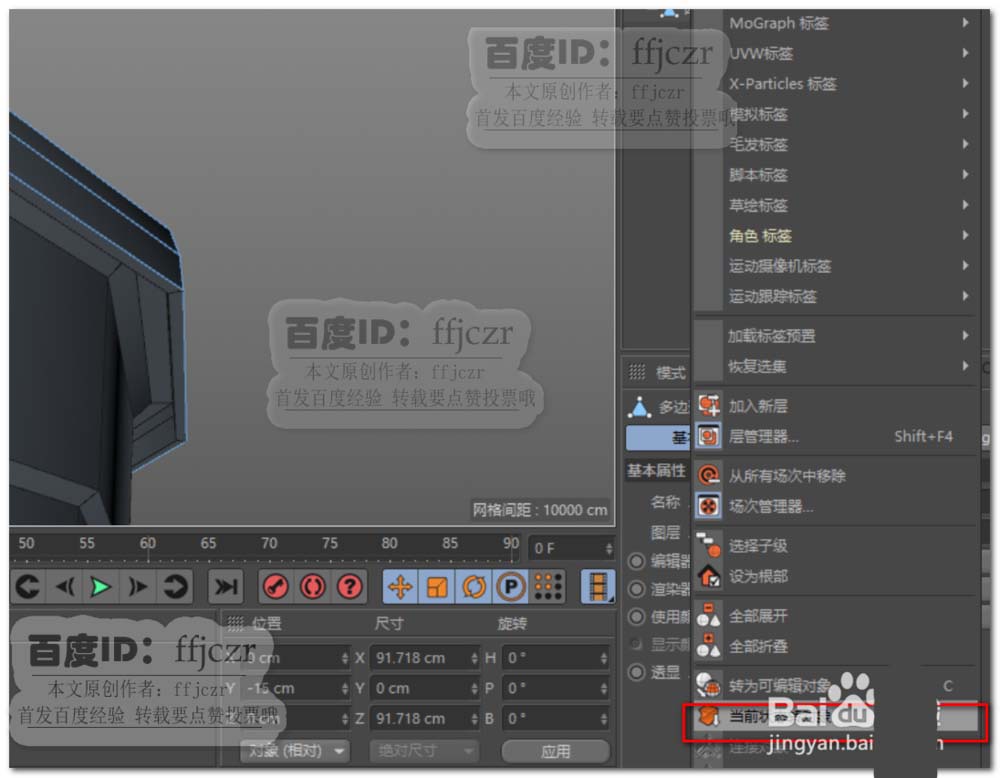Toggle the autokeying icon
The width and height of the screenshot is (1000, 778).
point(312,586)
